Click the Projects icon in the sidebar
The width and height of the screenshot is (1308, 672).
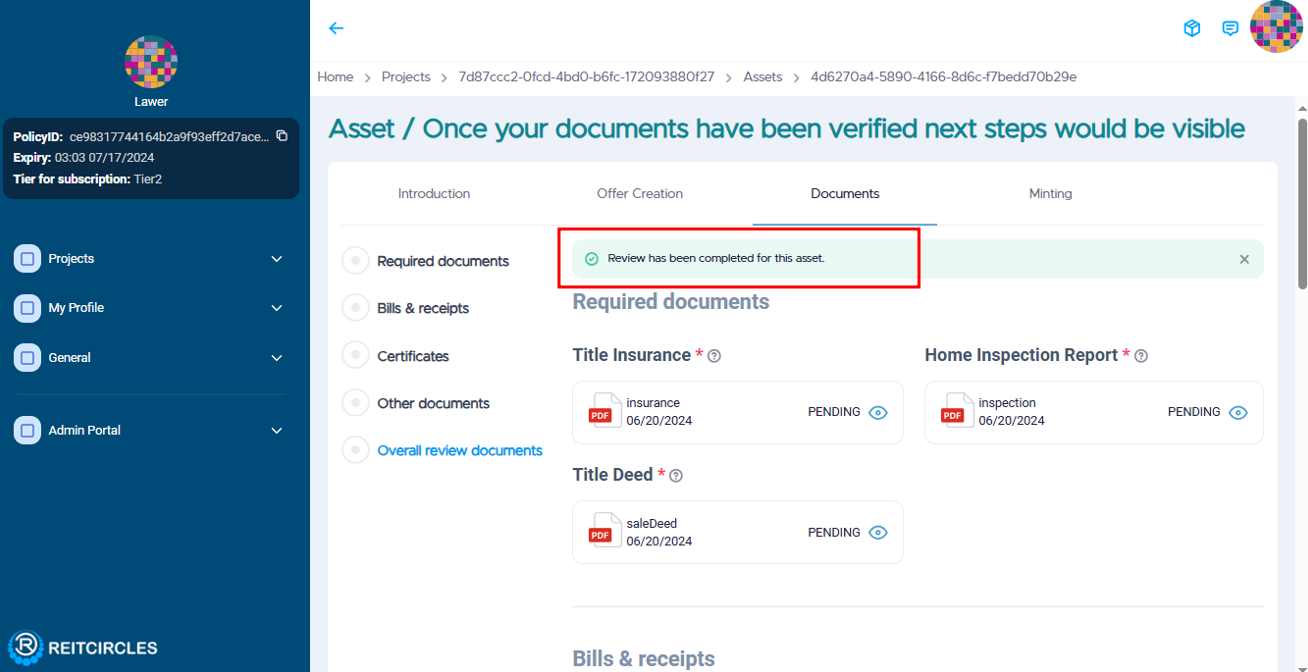[27, 258]
